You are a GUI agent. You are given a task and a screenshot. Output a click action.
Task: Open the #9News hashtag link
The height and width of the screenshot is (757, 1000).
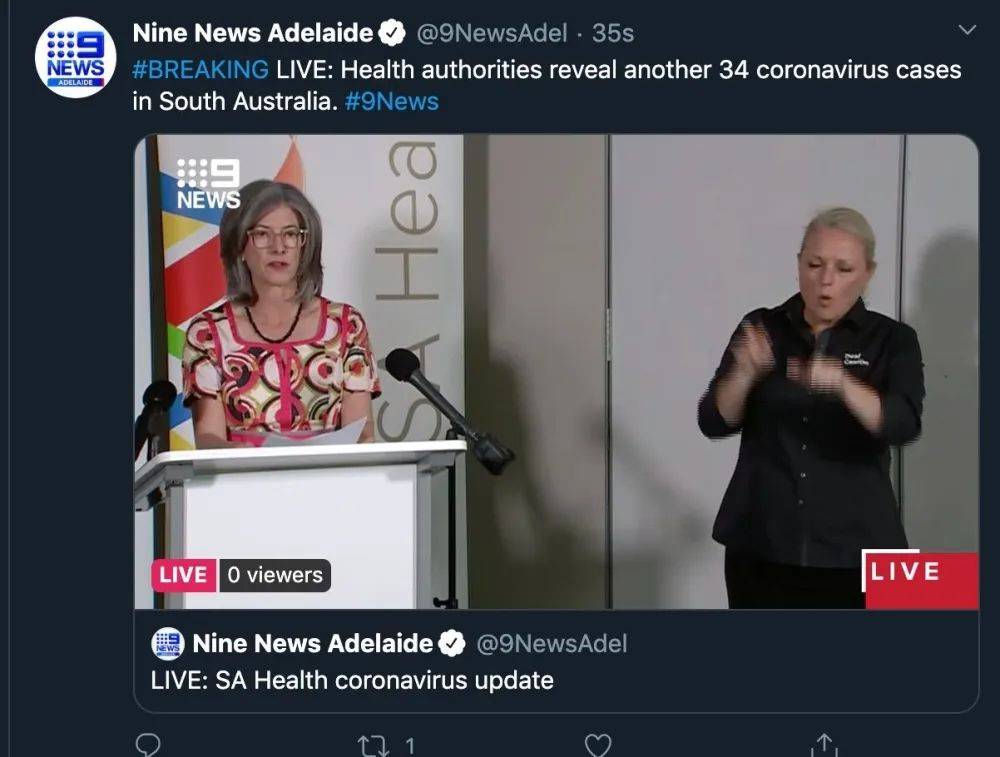392,101
